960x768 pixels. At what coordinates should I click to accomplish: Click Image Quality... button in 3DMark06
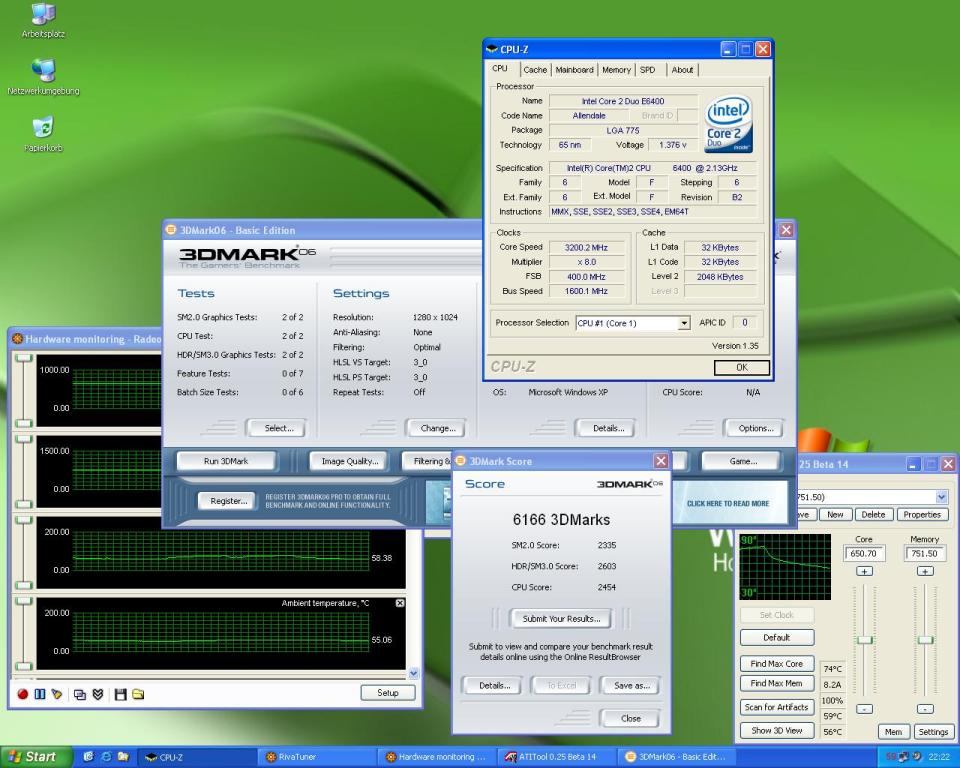pos(350,461)
